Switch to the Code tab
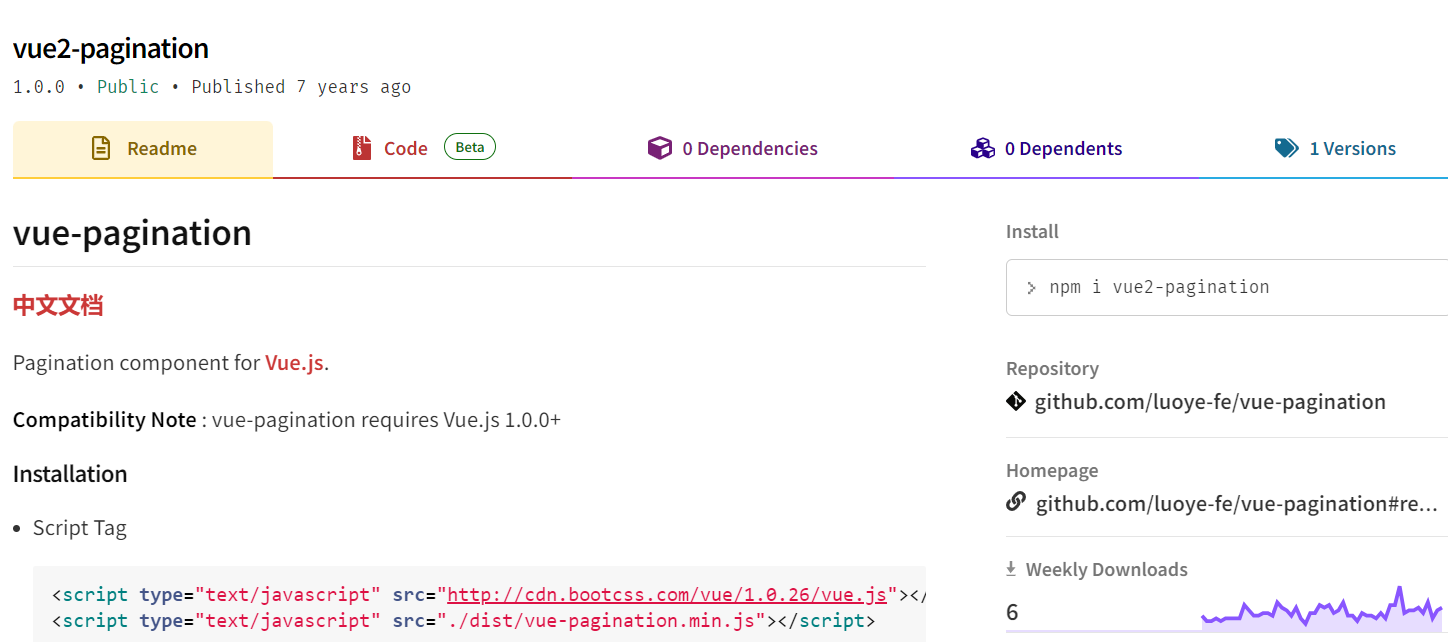The height and width of the screenshot is (642, 1448). (405, 147)
